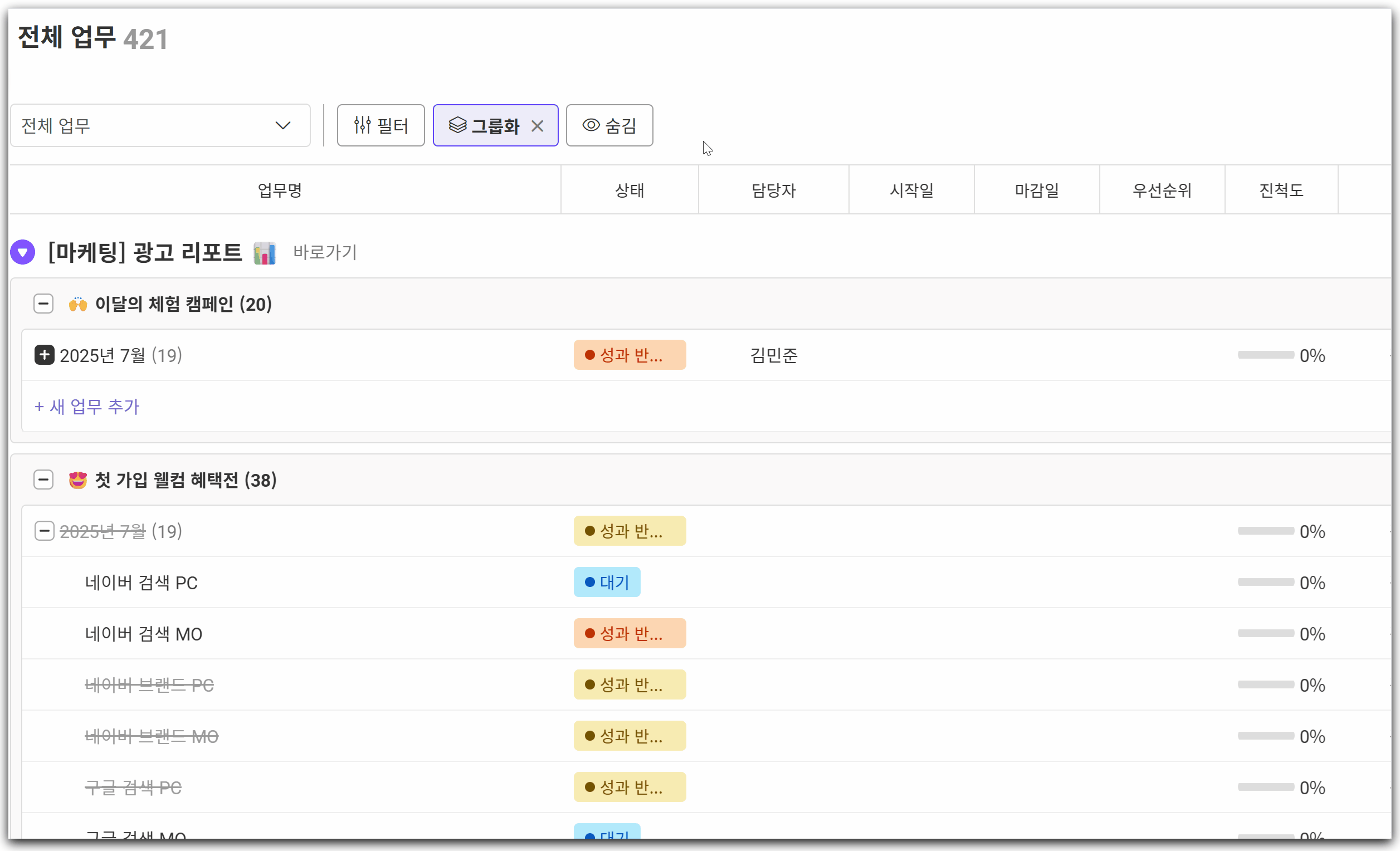Toggle the eye icon on 숨김

tap(591, 125)
